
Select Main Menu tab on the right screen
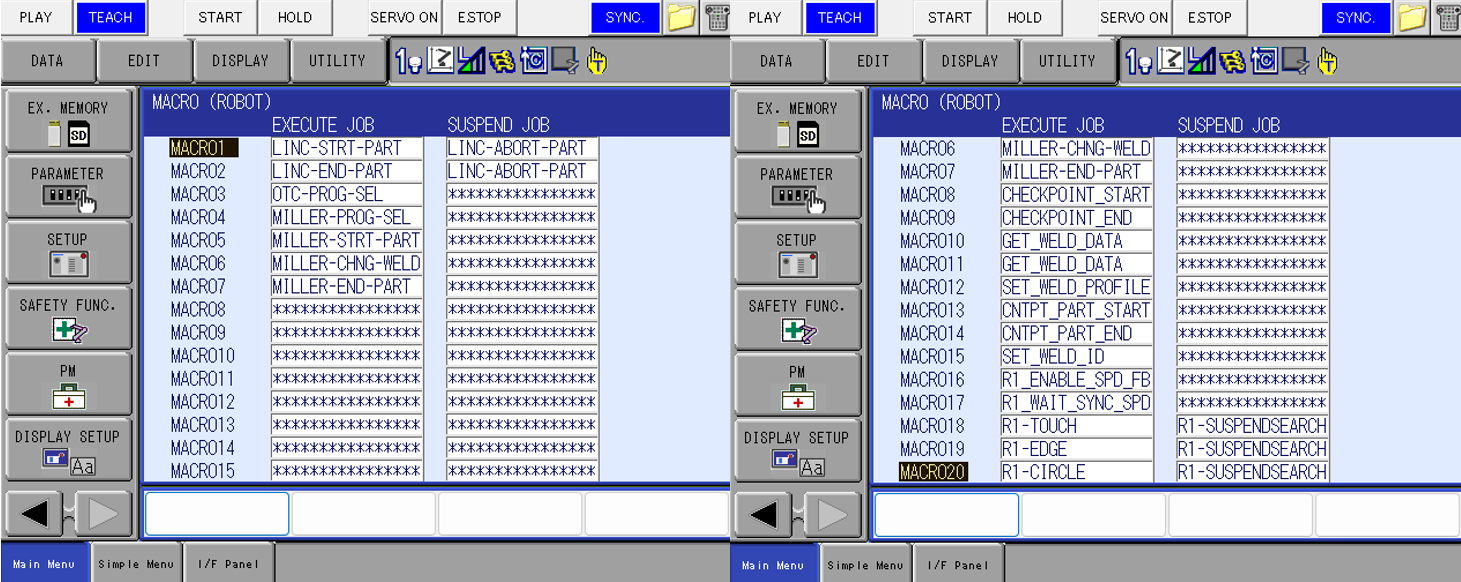pyautogui.click(x=775, y=564)
